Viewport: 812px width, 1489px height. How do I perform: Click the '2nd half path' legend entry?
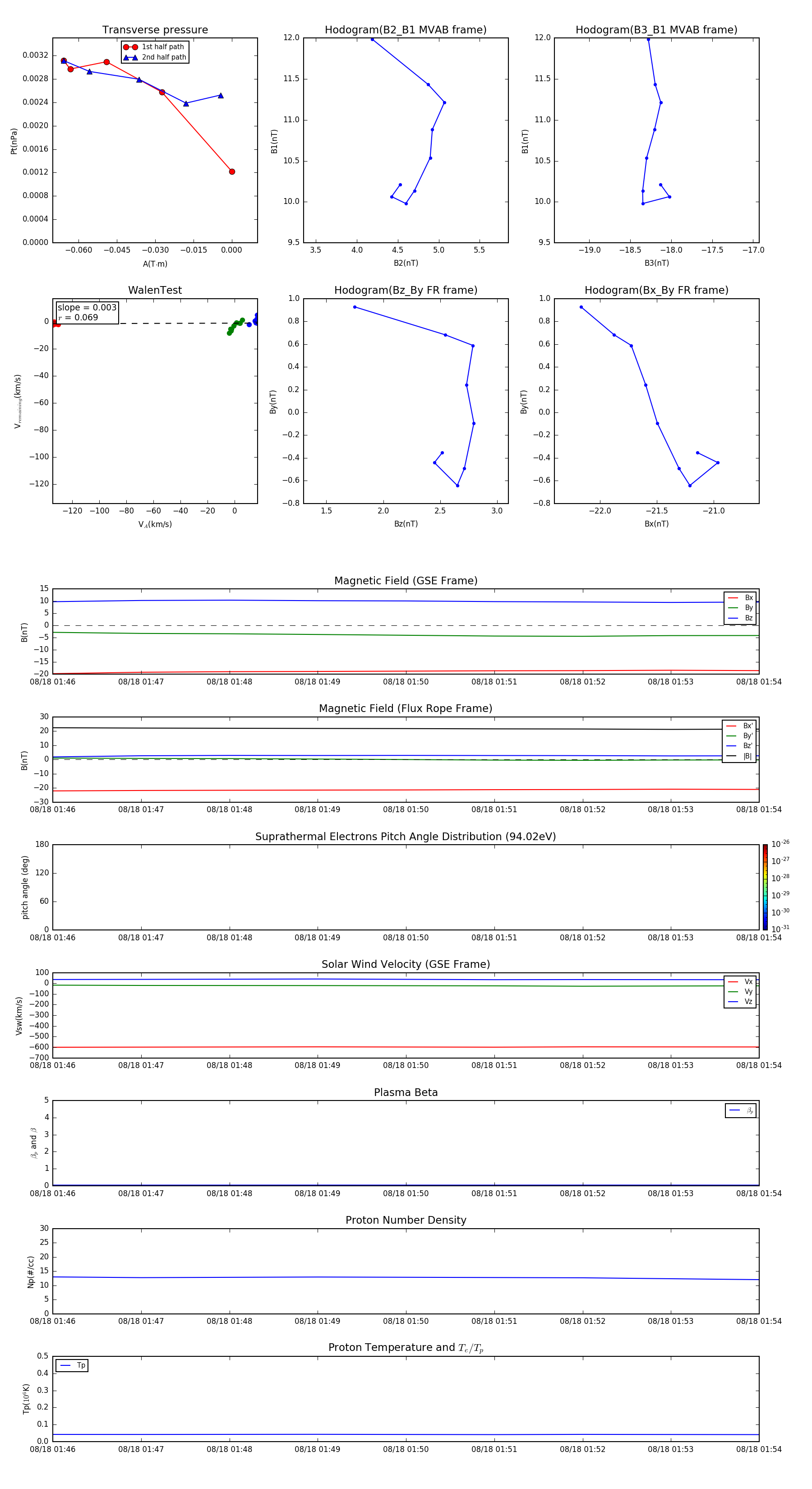pyautogui.click(x=155, y=57)
